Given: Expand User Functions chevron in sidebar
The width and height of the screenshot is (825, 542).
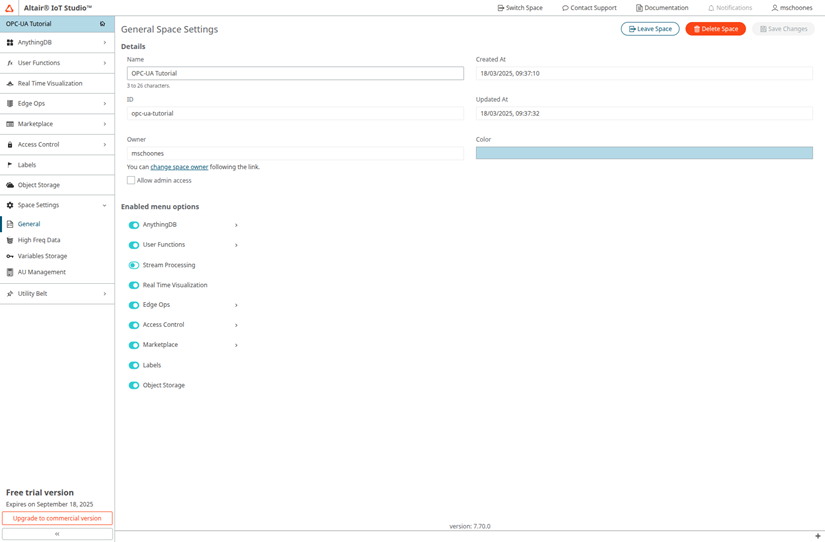Looking at the screenshot, I should point(105,63).
